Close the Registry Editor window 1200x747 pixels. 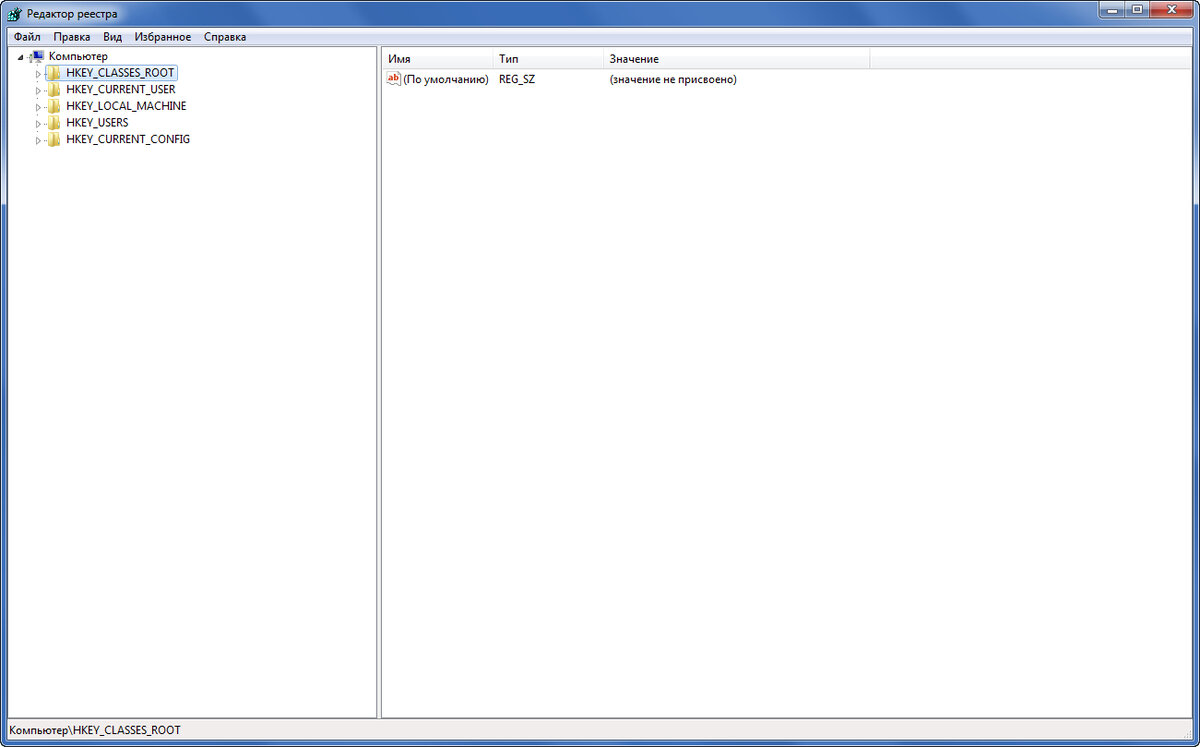tap(1172, 9)
